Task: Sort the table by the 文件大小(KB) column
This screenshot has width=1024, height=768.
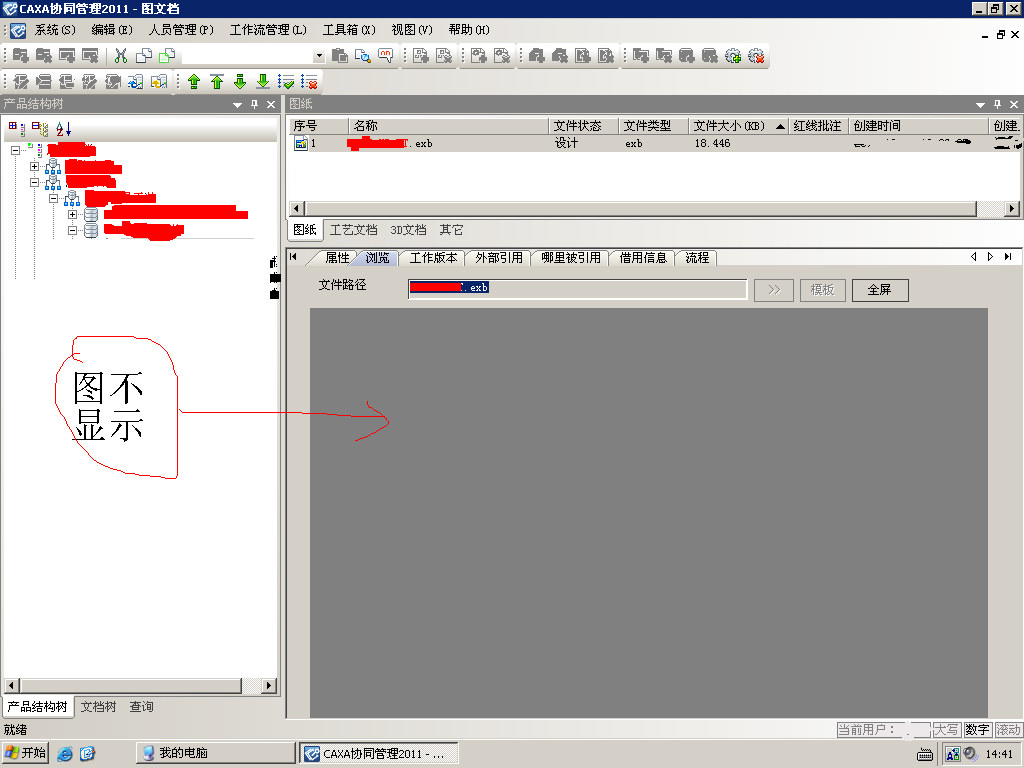Action: point(739,126)
